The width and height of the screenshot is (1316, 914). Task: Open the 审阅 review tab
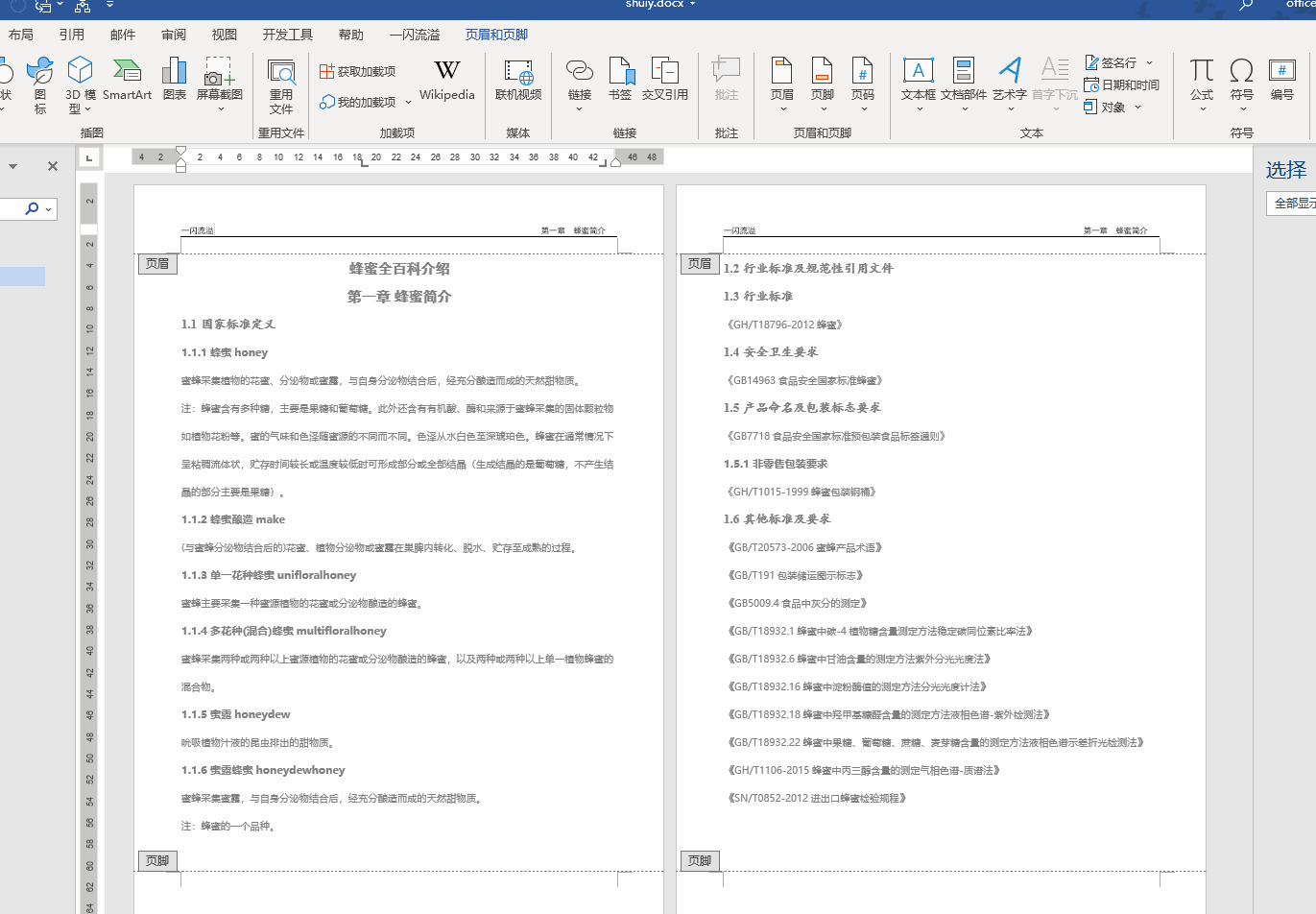(x=174, y=35)
